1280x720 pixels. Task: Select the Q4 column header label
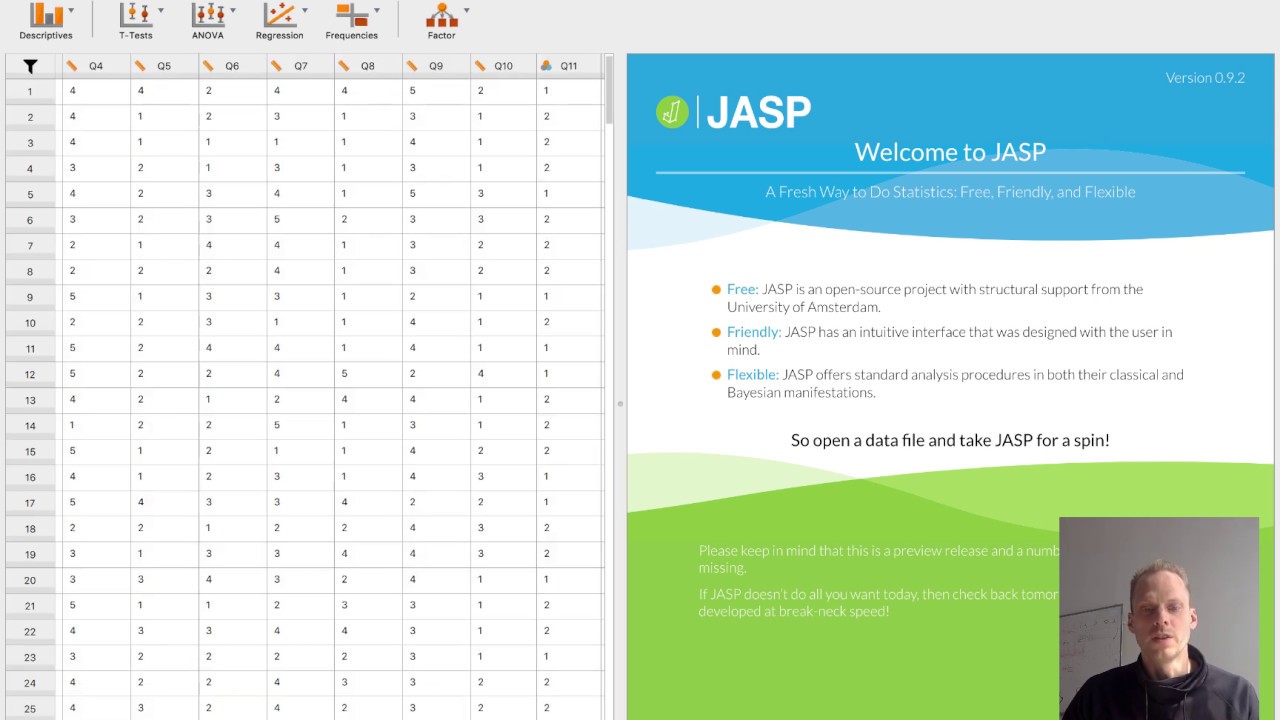click(96, 66)
